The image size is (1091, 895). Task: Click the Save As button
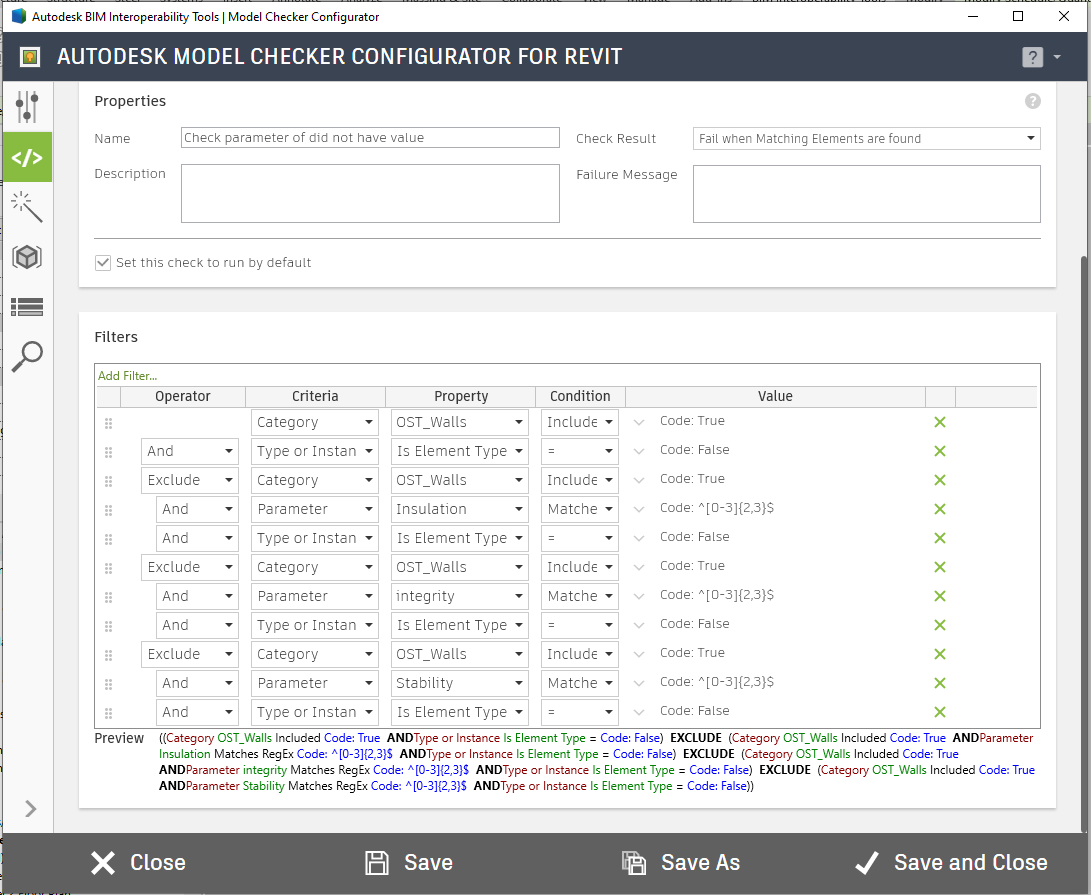(x=680, y=862)
